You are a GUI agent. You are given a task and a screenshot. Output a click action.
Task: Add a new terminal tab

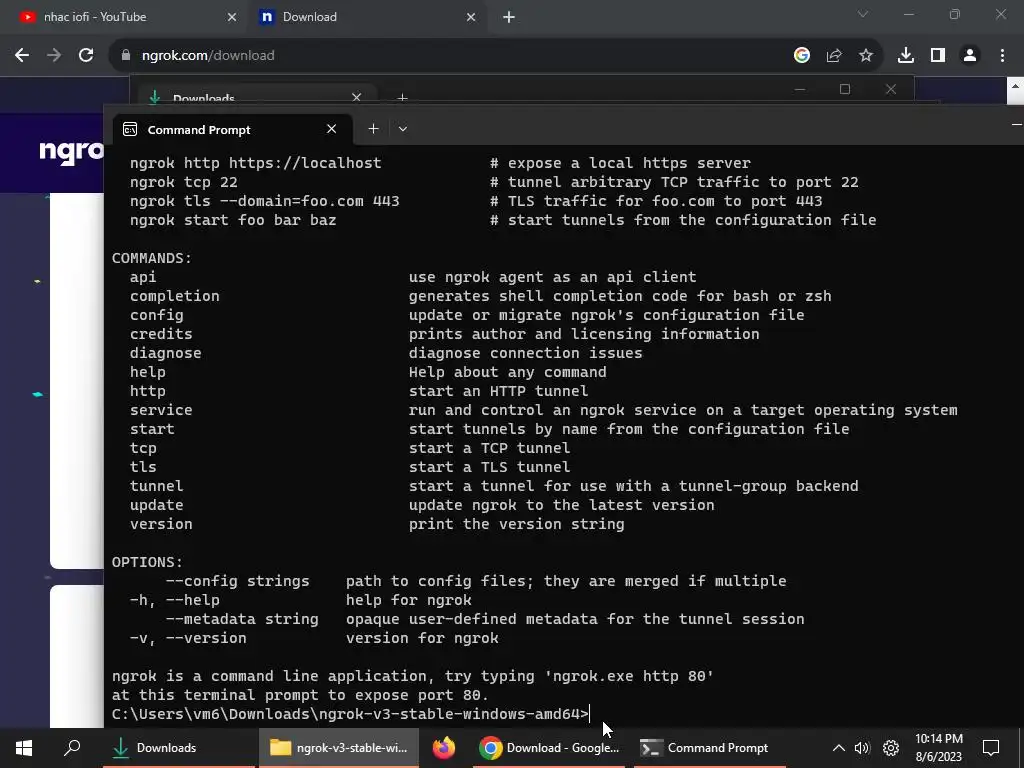point(373,129)
